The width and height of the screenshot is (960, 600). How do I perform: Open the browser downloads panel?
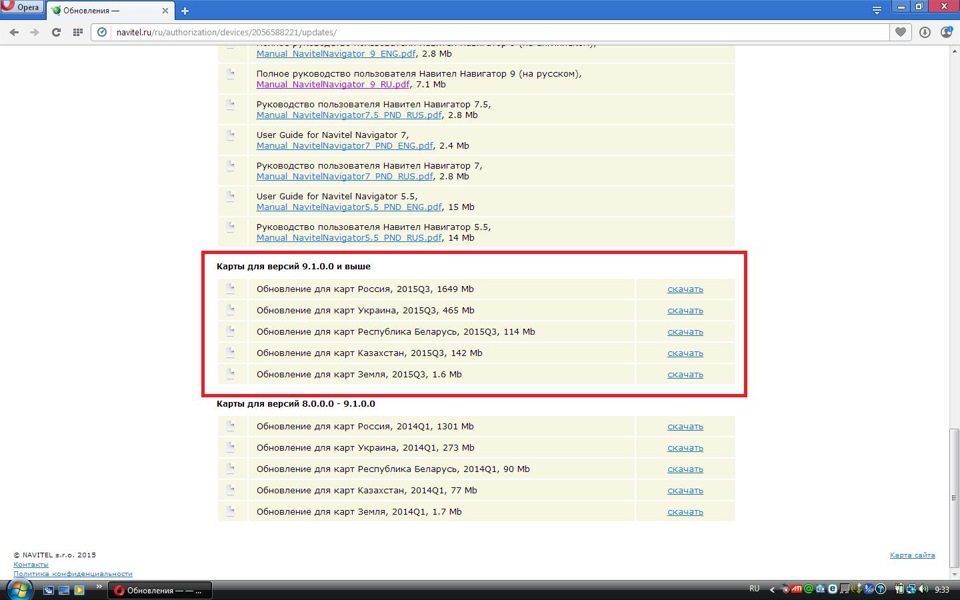click(x=924, y=32)
